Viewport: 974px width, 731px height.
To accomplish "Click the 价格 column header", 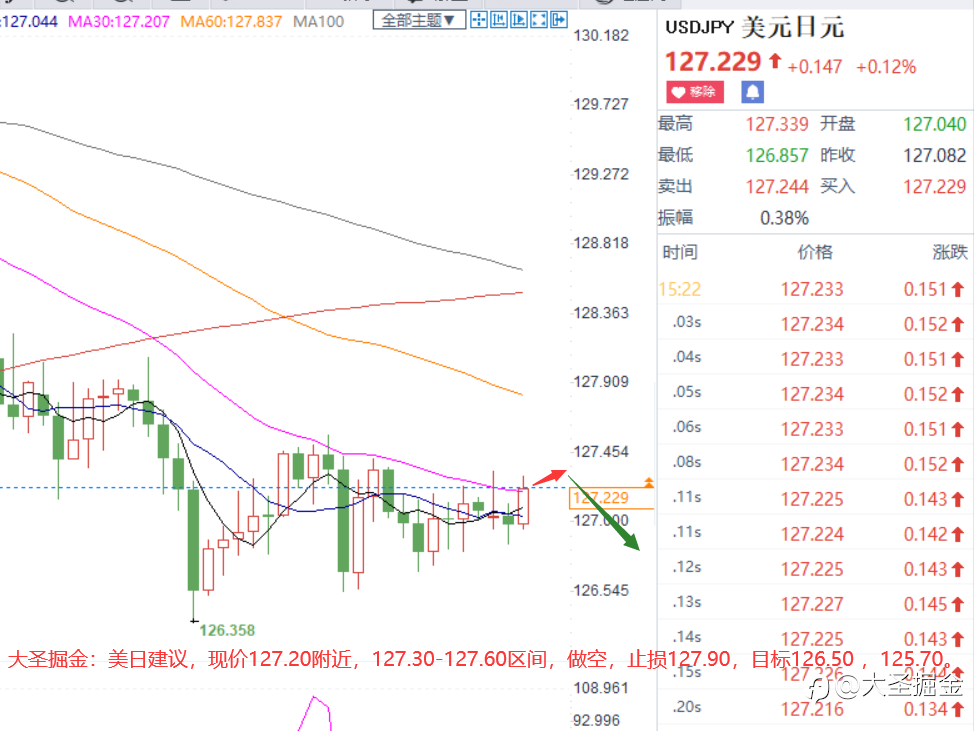I will pyautogui.click(x=815, y=252).
